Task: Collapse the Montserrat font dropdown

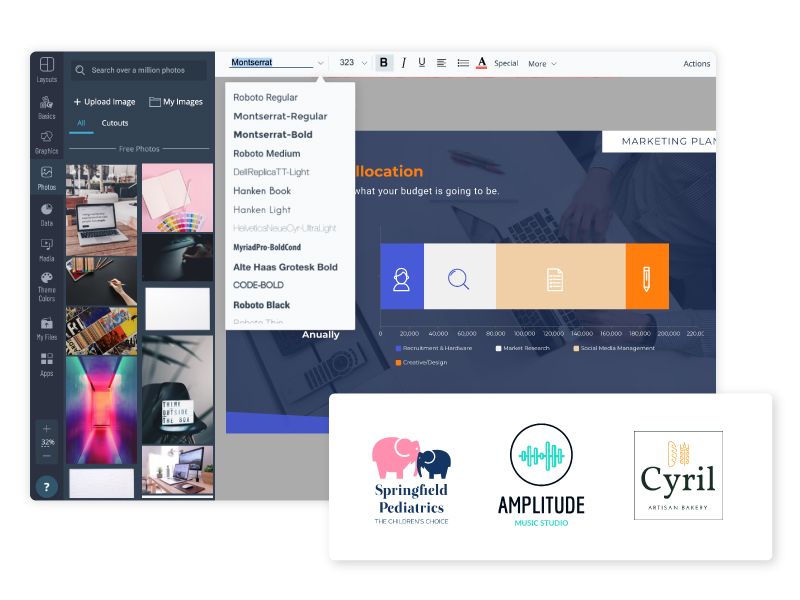Action: (x=320, y=63)
